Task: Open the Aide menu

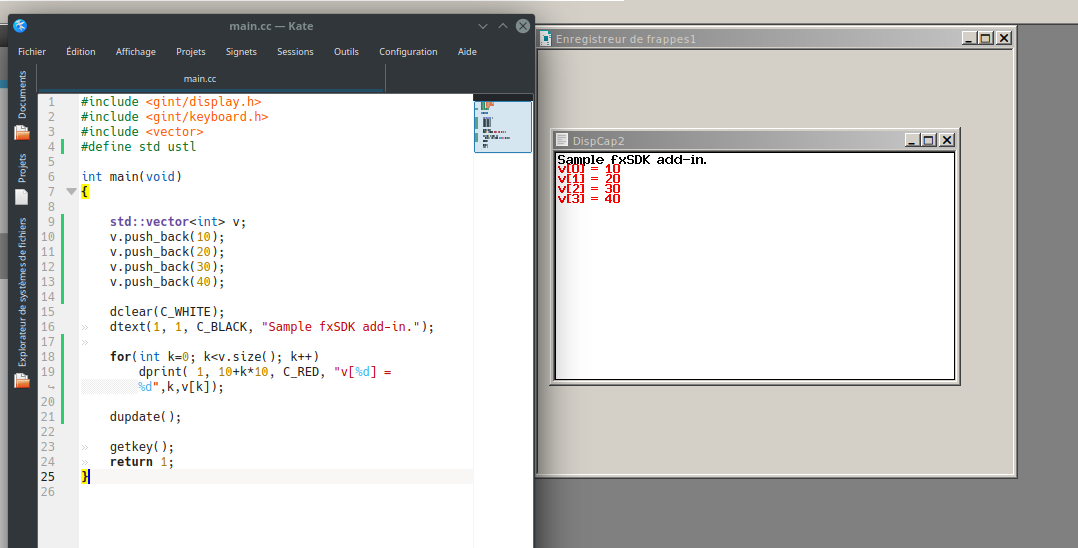Action: click(x=467, y=52)
